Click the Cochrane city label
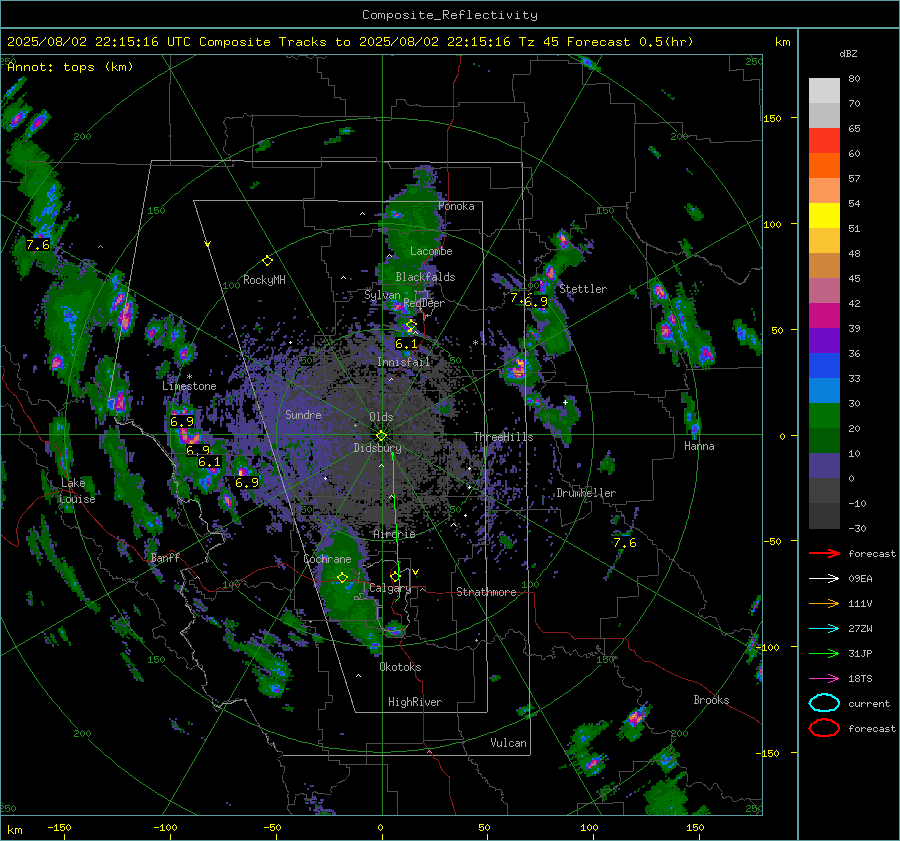The image size is (900, 841). (x=327, y=559)
